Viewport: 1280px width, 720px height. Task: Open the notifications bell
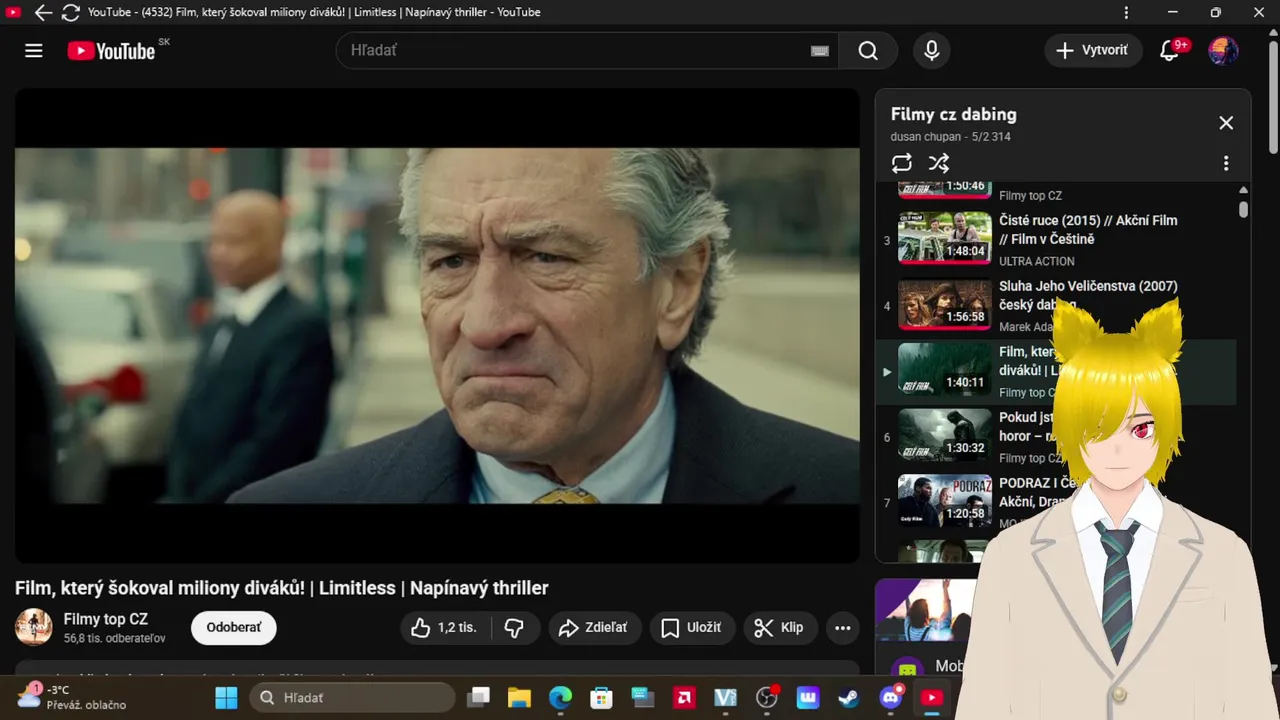[x=1171, y=50]
